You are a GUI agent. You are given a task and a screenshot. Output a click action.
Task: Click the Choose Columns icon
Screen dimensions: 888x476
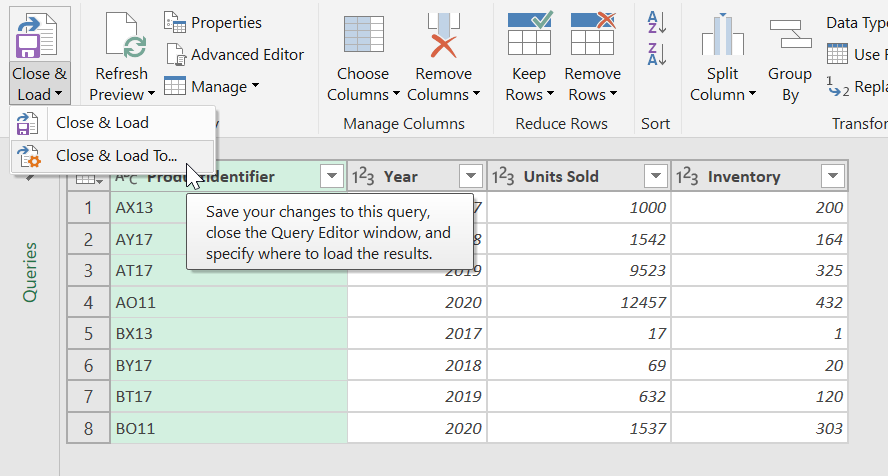[x=362, y=35]
